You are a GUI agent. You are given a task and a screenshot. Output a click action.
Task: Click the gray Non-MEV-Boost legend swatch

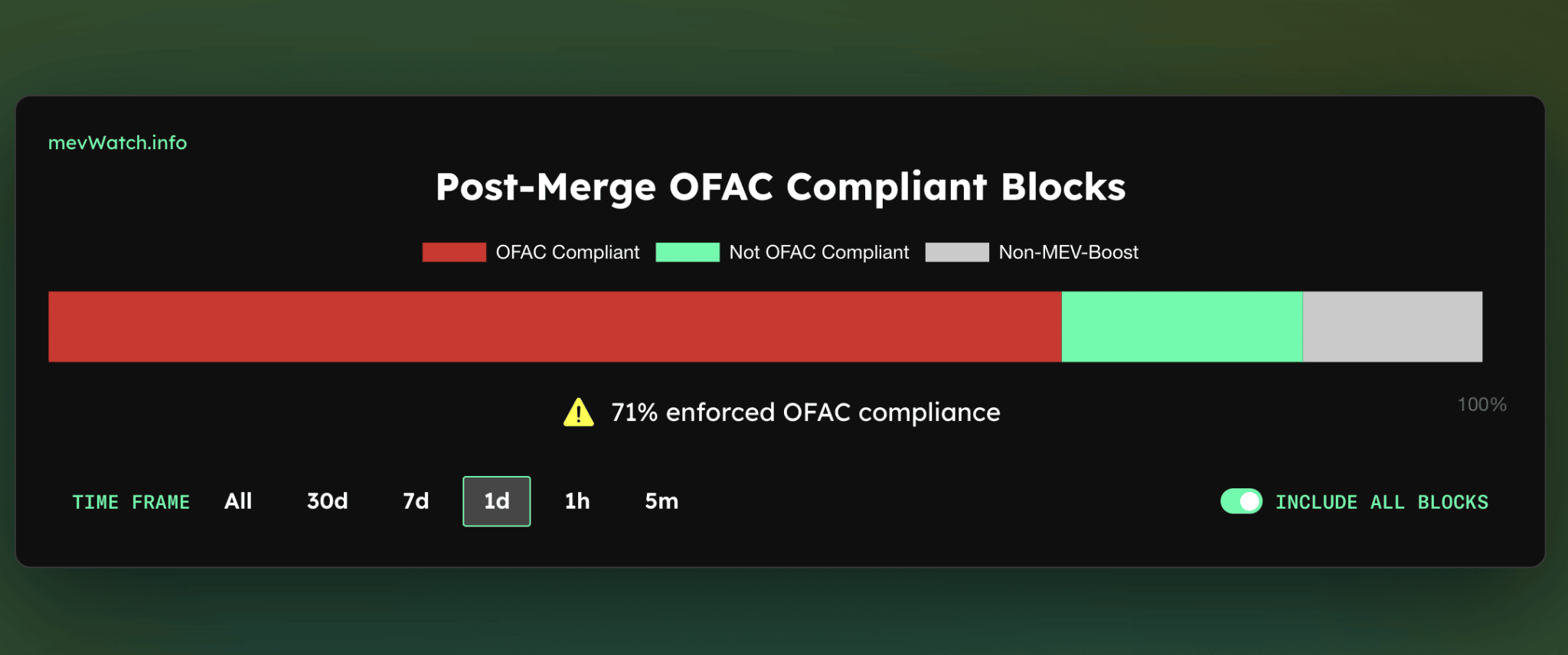coord(957,253)
